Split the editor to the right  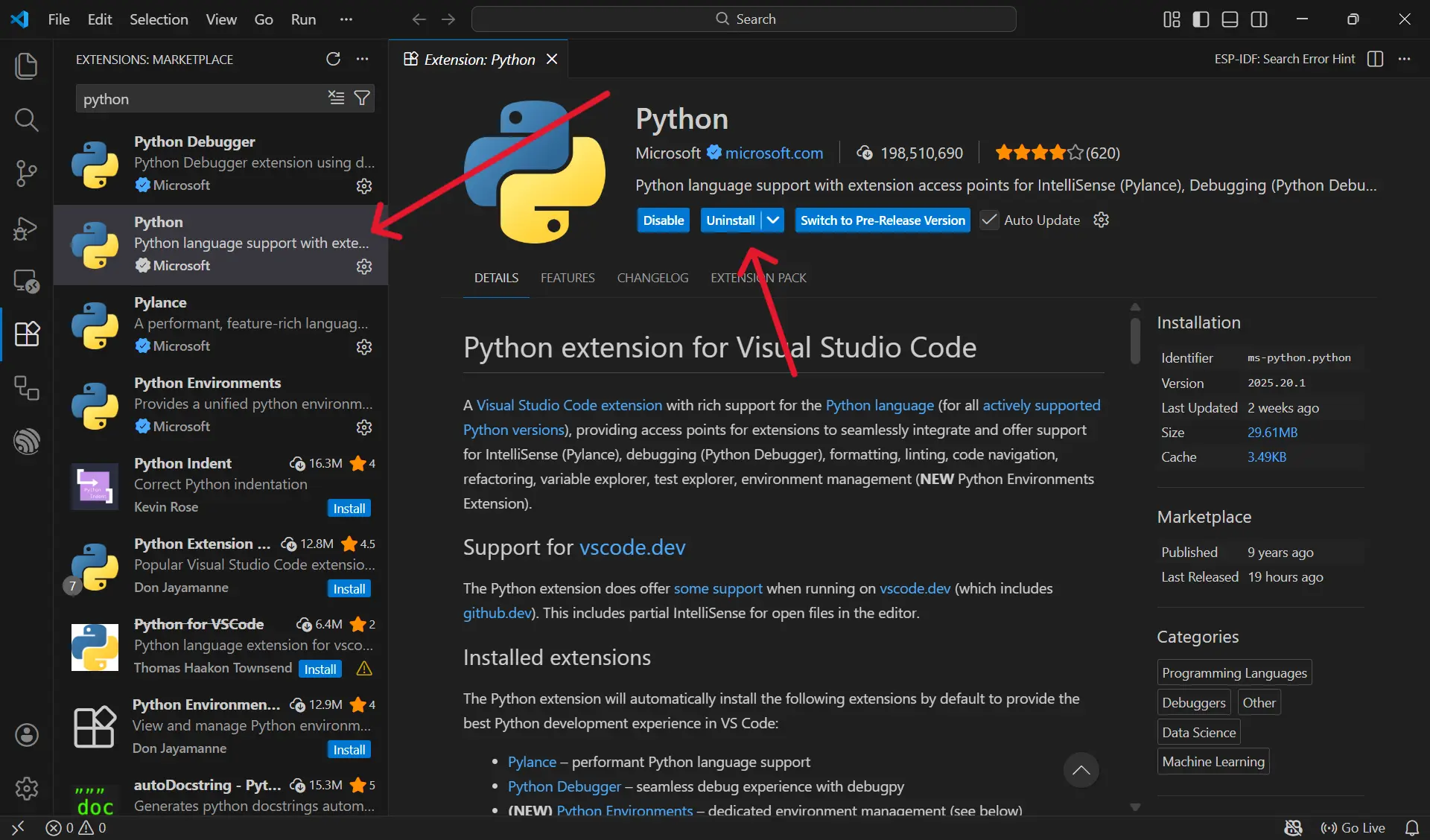pos(1376,59)
